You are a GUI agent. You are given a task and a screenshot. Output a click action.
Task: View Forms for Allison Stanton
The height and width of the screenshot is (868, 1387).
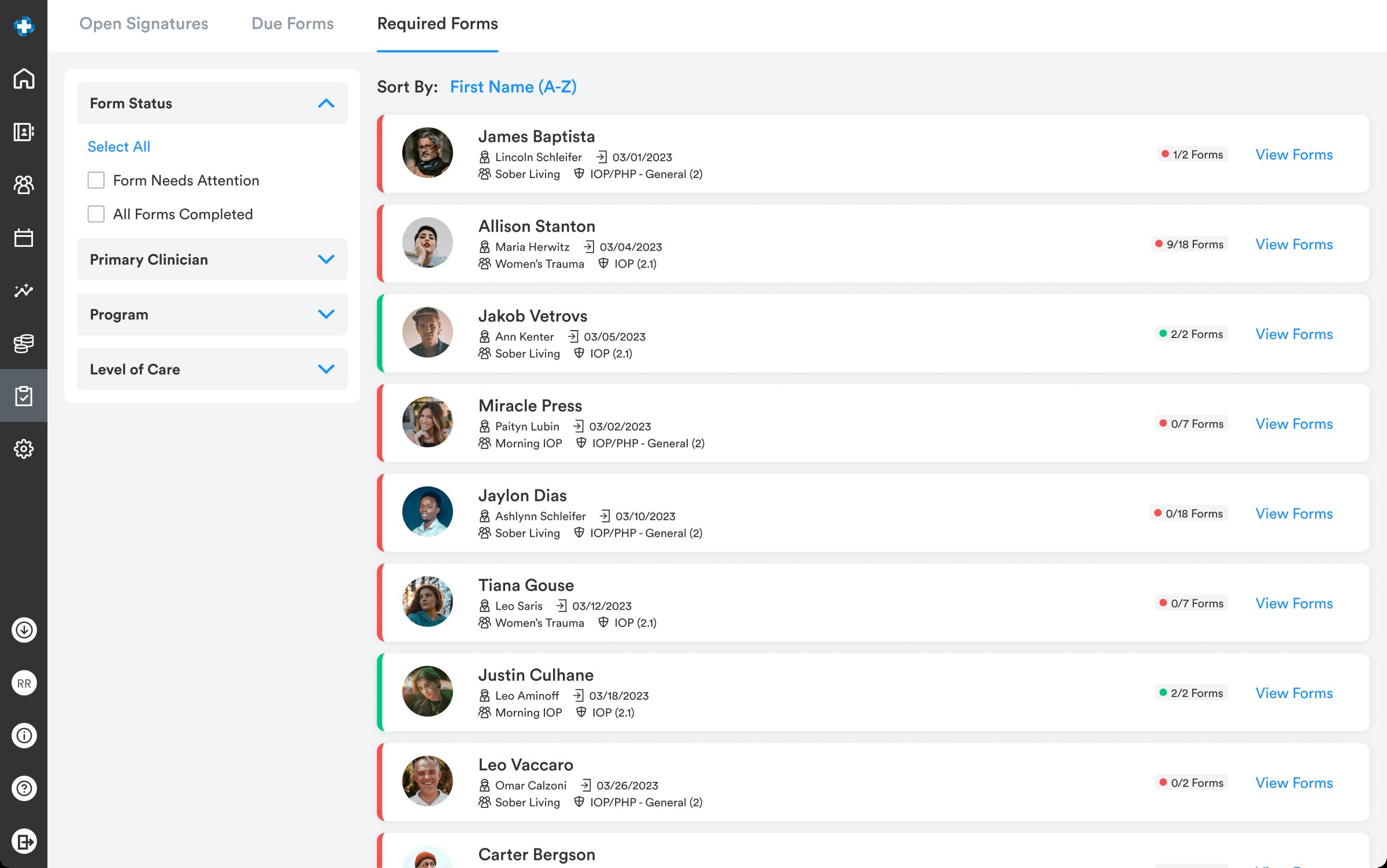pos(1294,244)
